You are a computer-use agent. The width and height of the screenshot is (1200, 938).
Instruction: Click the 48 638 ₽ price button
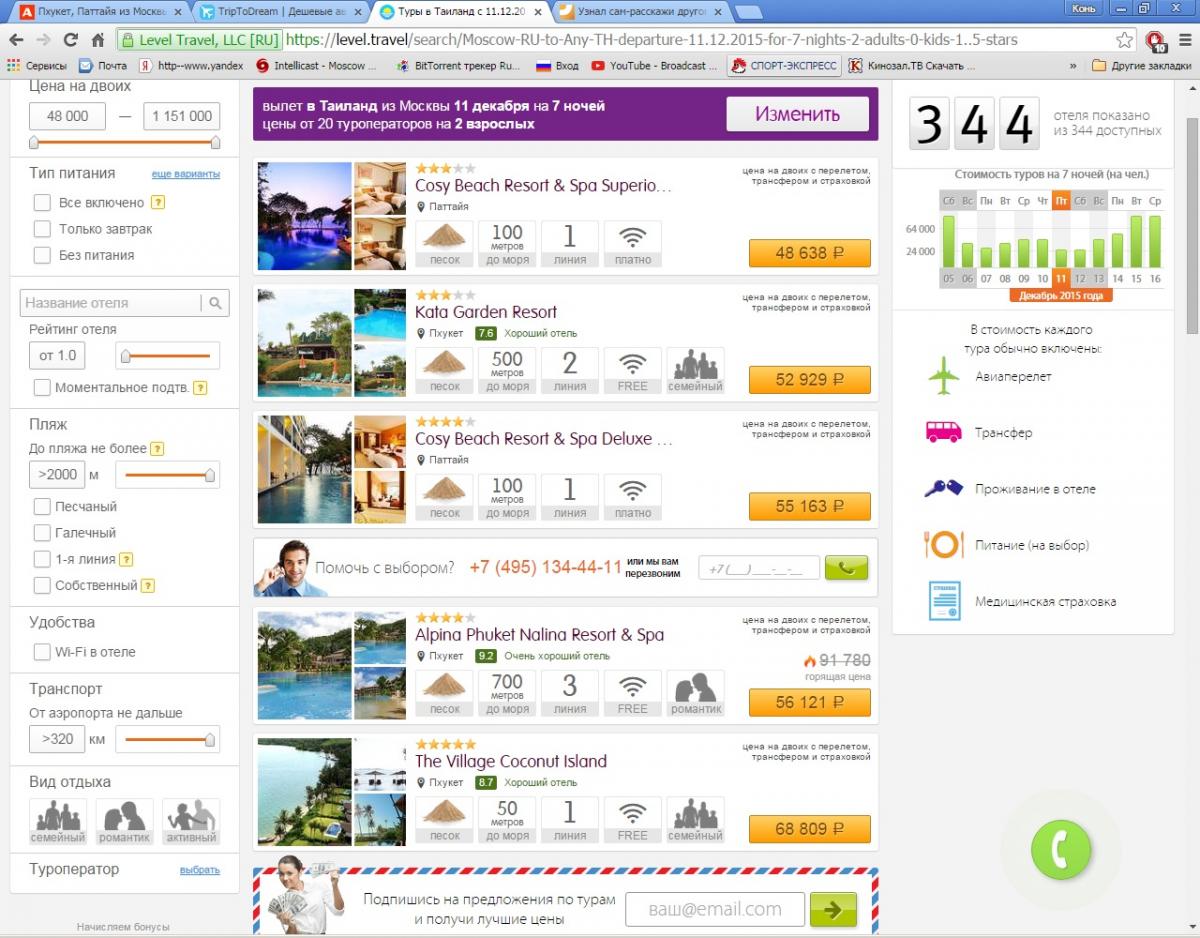pos(809,253)
